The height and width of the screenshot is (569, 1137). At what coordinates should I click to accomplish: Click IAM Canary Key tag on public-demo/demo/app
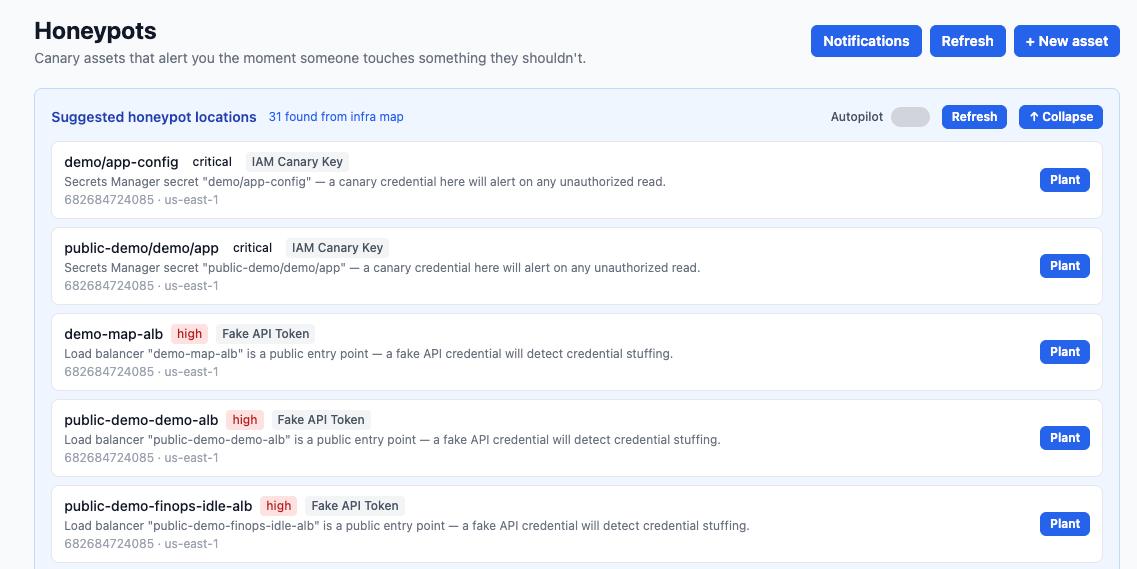click(x=337, y=248)
